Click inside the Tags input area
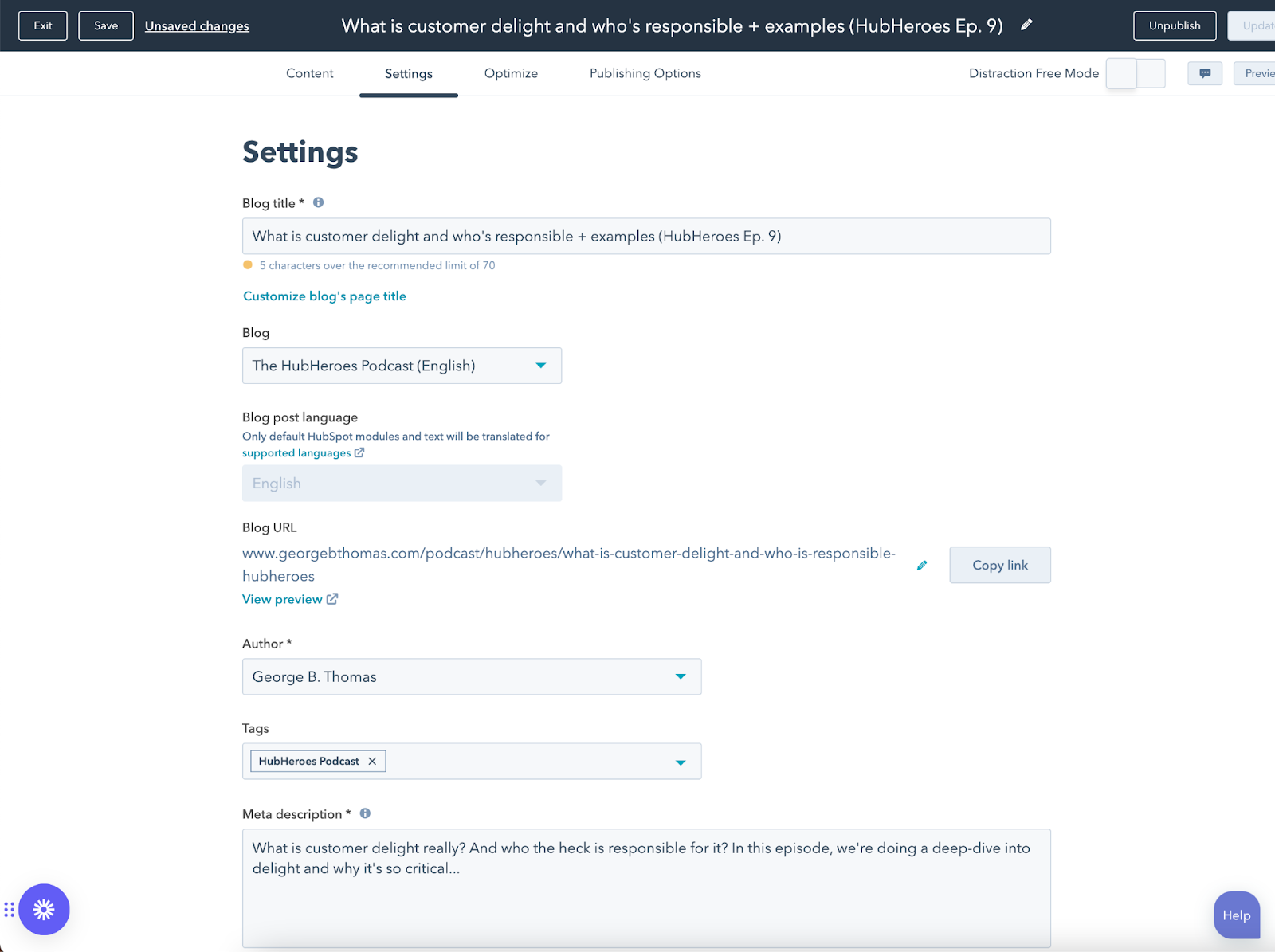The height and width of the screenshot is (952, 1275). point(472,761)
